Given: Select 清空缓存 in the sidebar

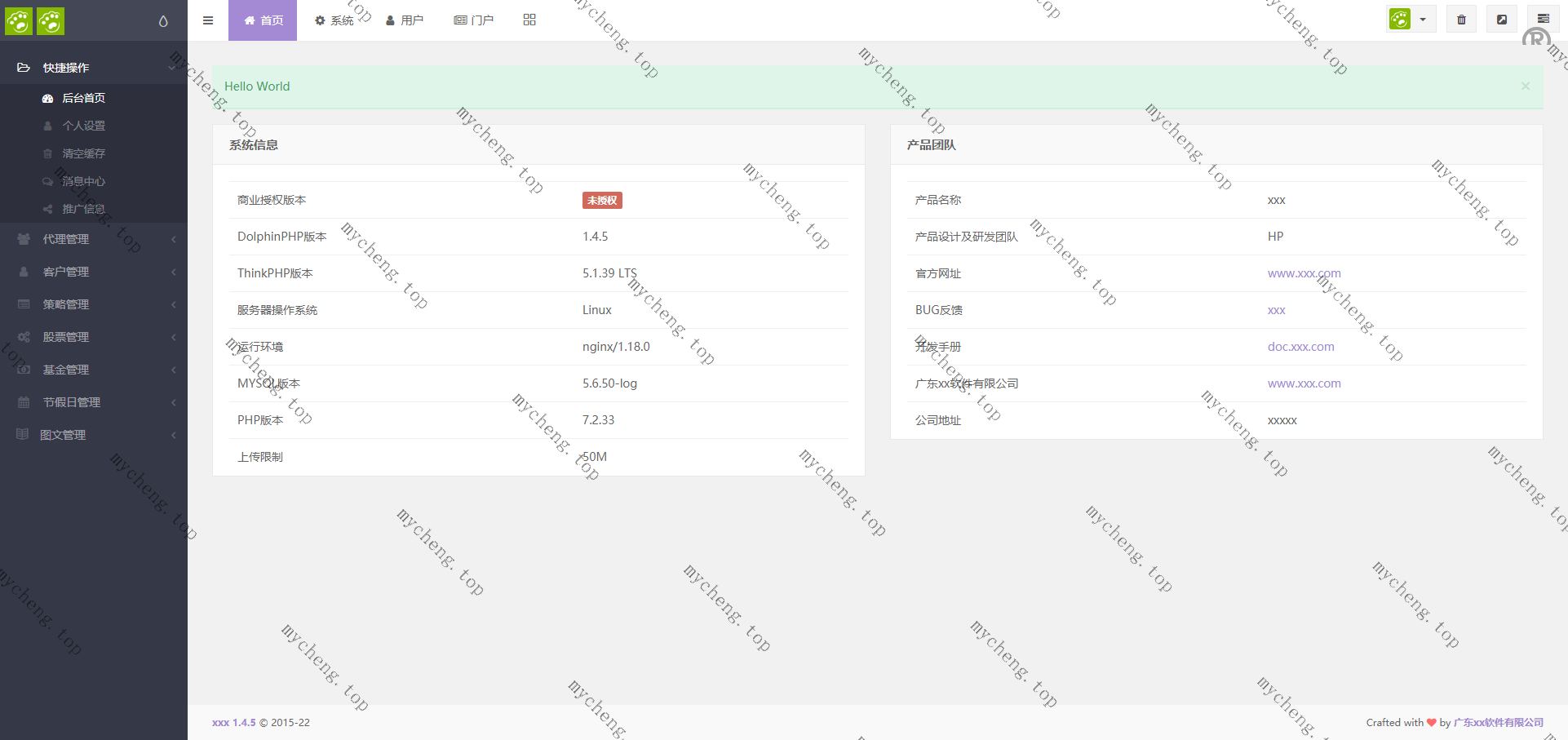Looking at the screenshot, I should pos(84,153).
